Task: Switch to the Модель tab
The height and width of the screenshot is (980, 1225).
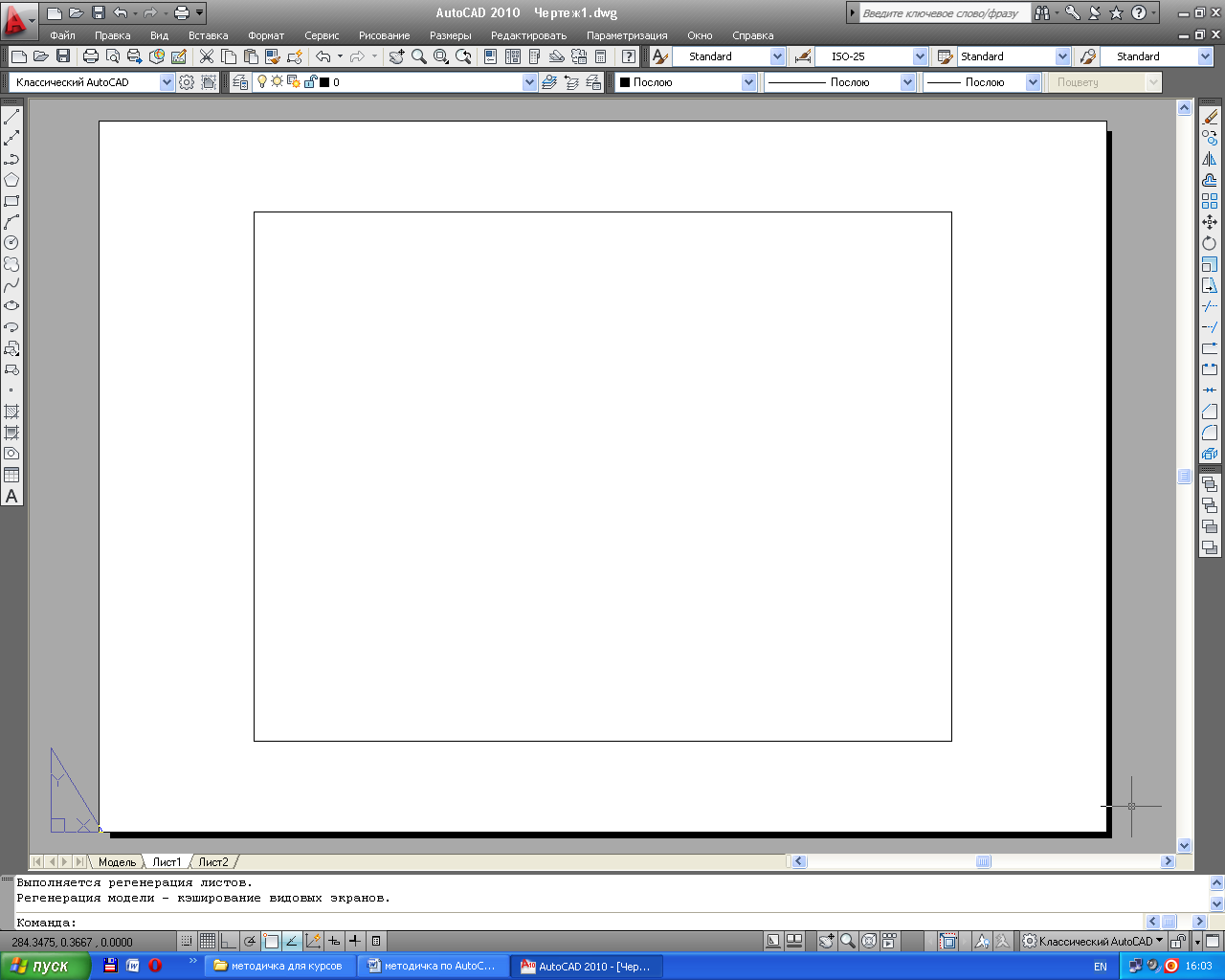Action: (x=117, y=862)
